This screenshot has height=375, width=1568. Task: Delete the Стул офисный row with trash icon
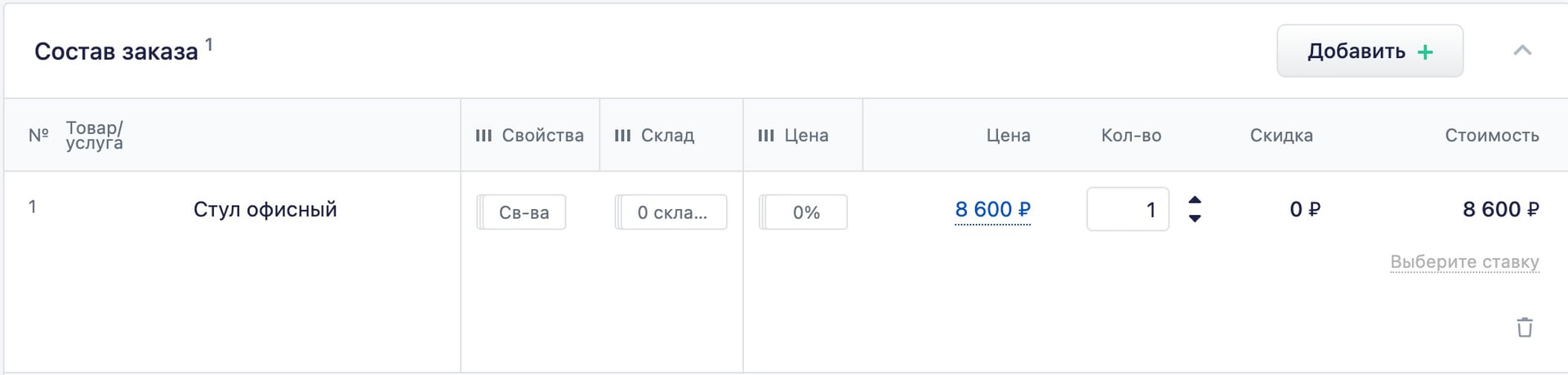pos(1524,328)
